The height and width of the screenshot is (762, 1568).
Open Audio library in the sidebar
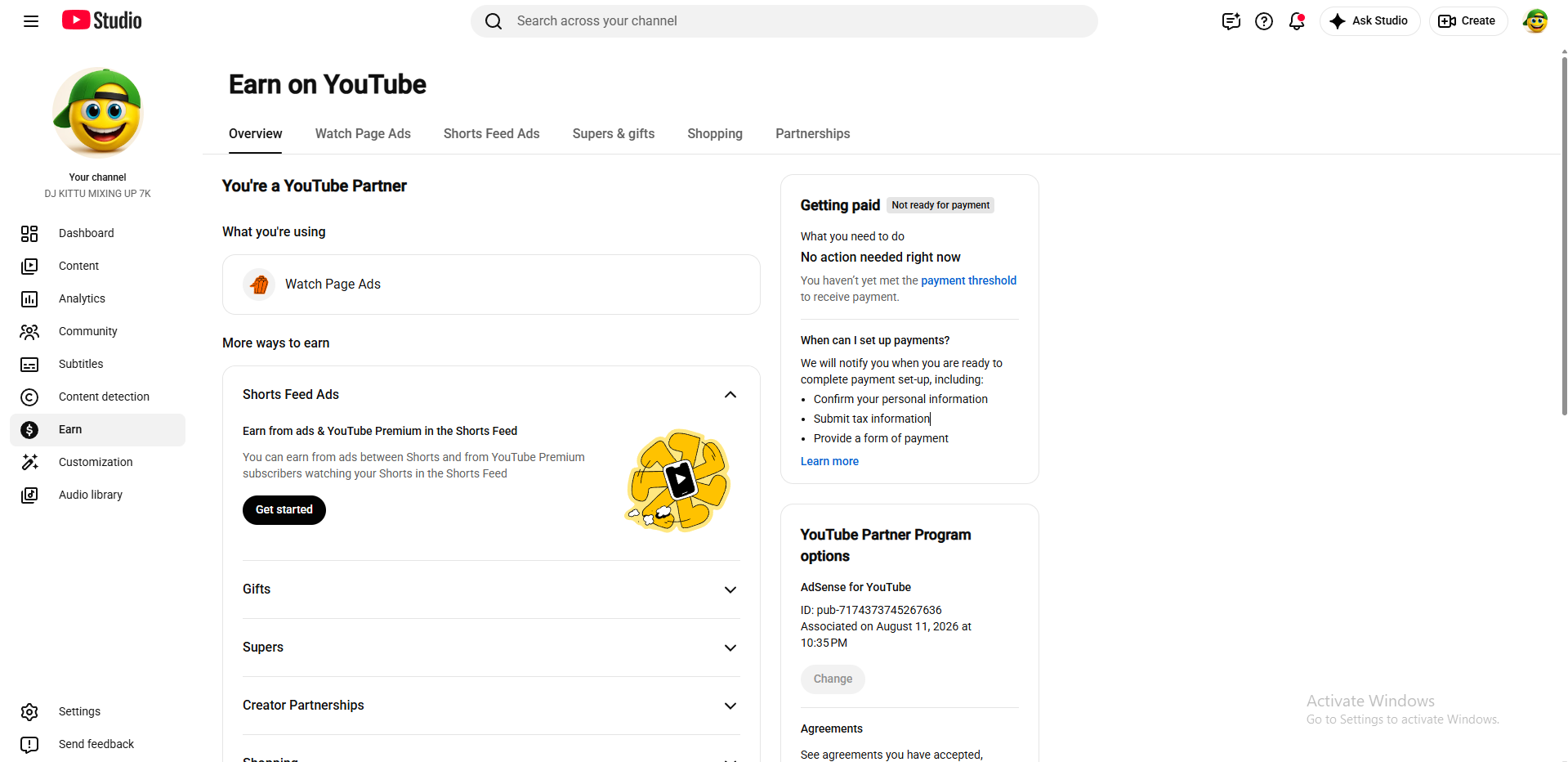(x=98, y=495)
